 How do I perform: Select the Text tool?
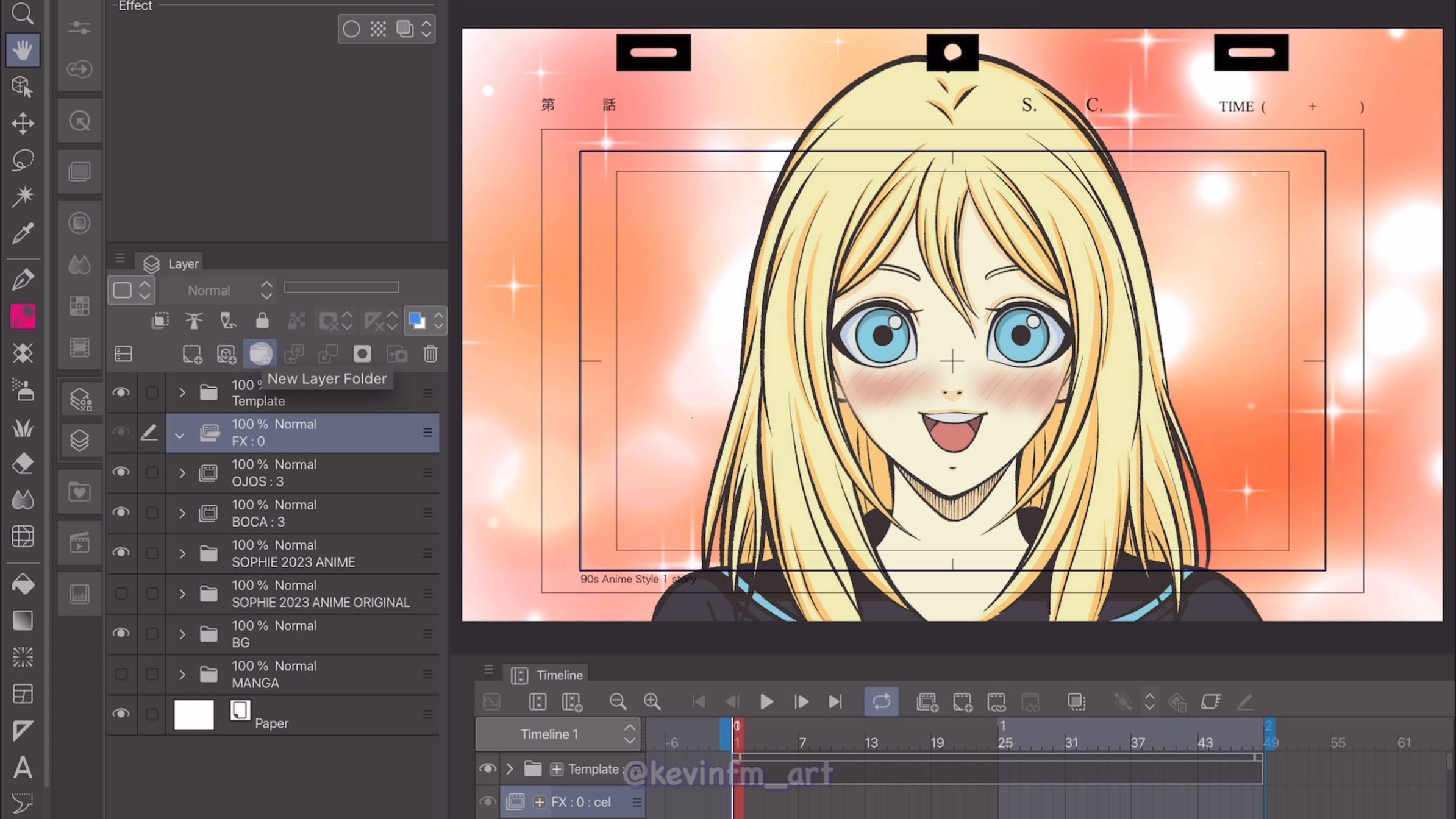click(x=23, y=767)
